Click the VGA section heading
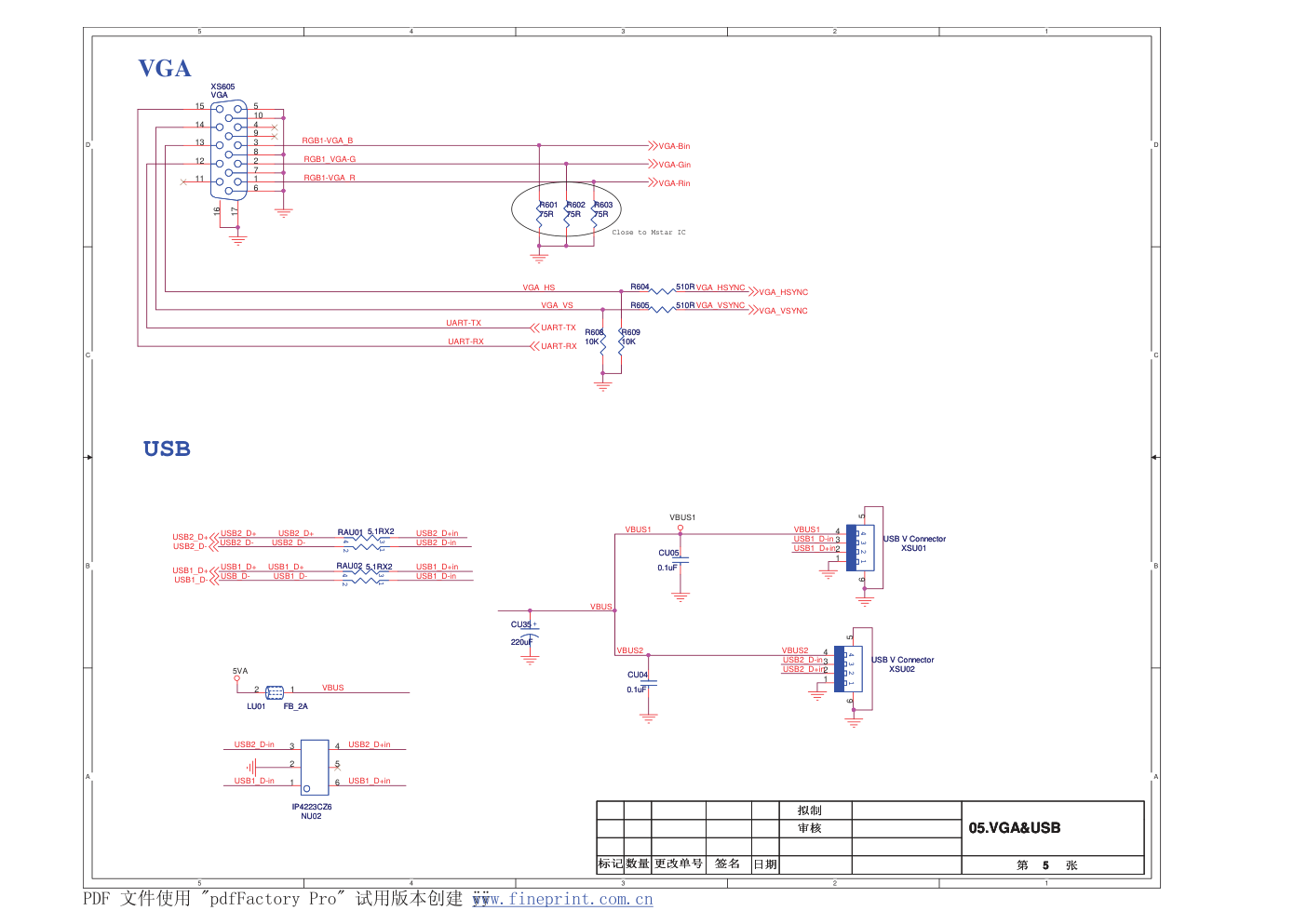 (164, 68)
